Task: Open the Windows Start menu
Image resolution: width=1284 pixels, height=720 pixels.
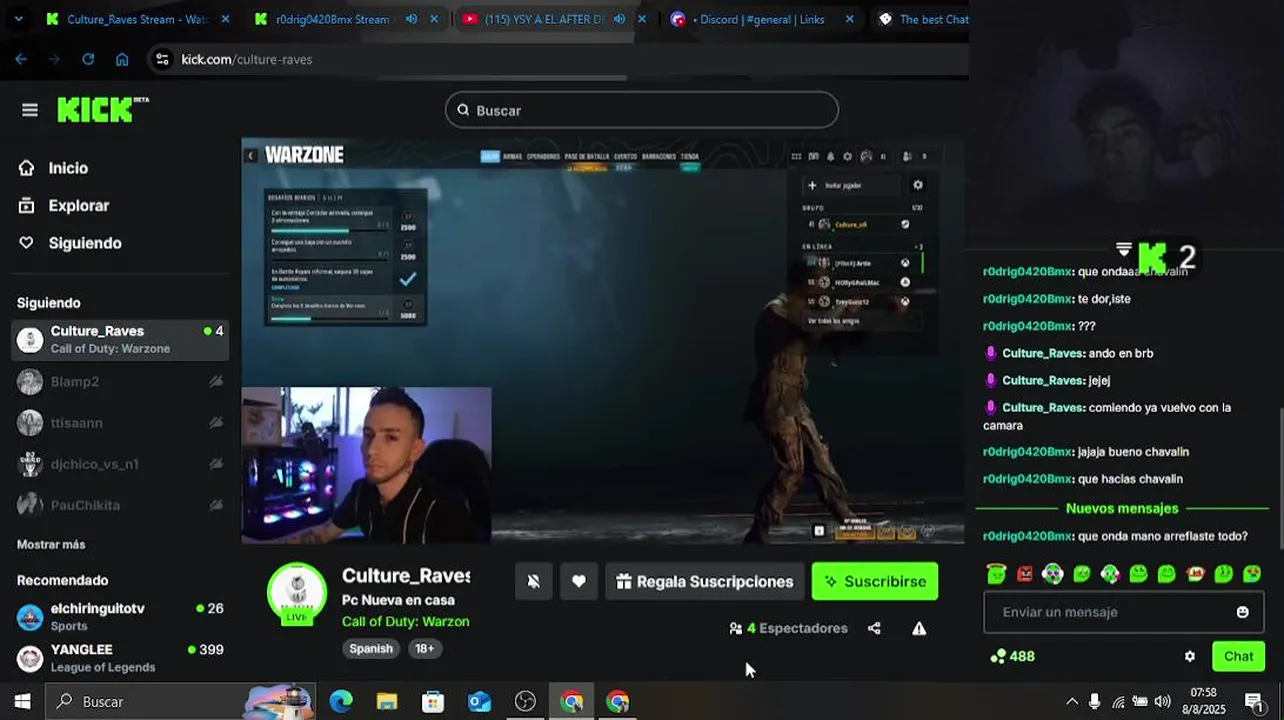Action: [22, 701]
